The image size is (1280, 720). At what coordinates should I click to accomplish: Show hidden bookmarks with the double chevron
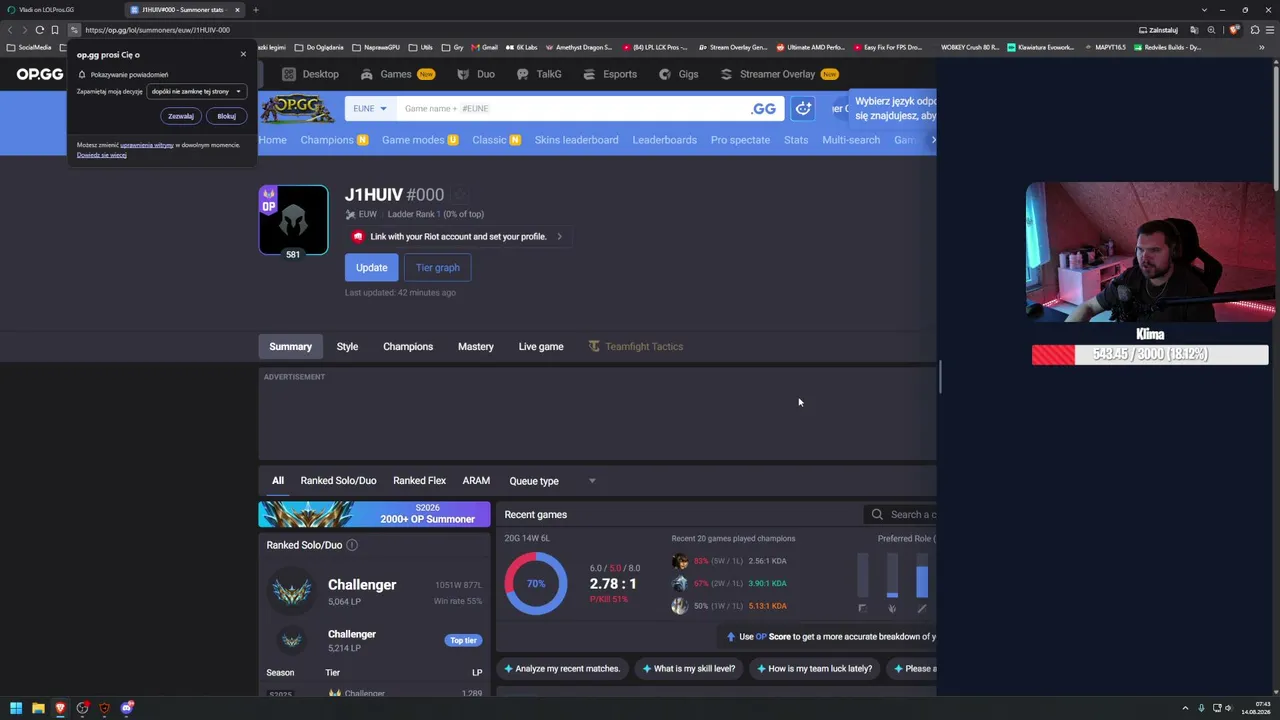click(x=1262, y=47)
